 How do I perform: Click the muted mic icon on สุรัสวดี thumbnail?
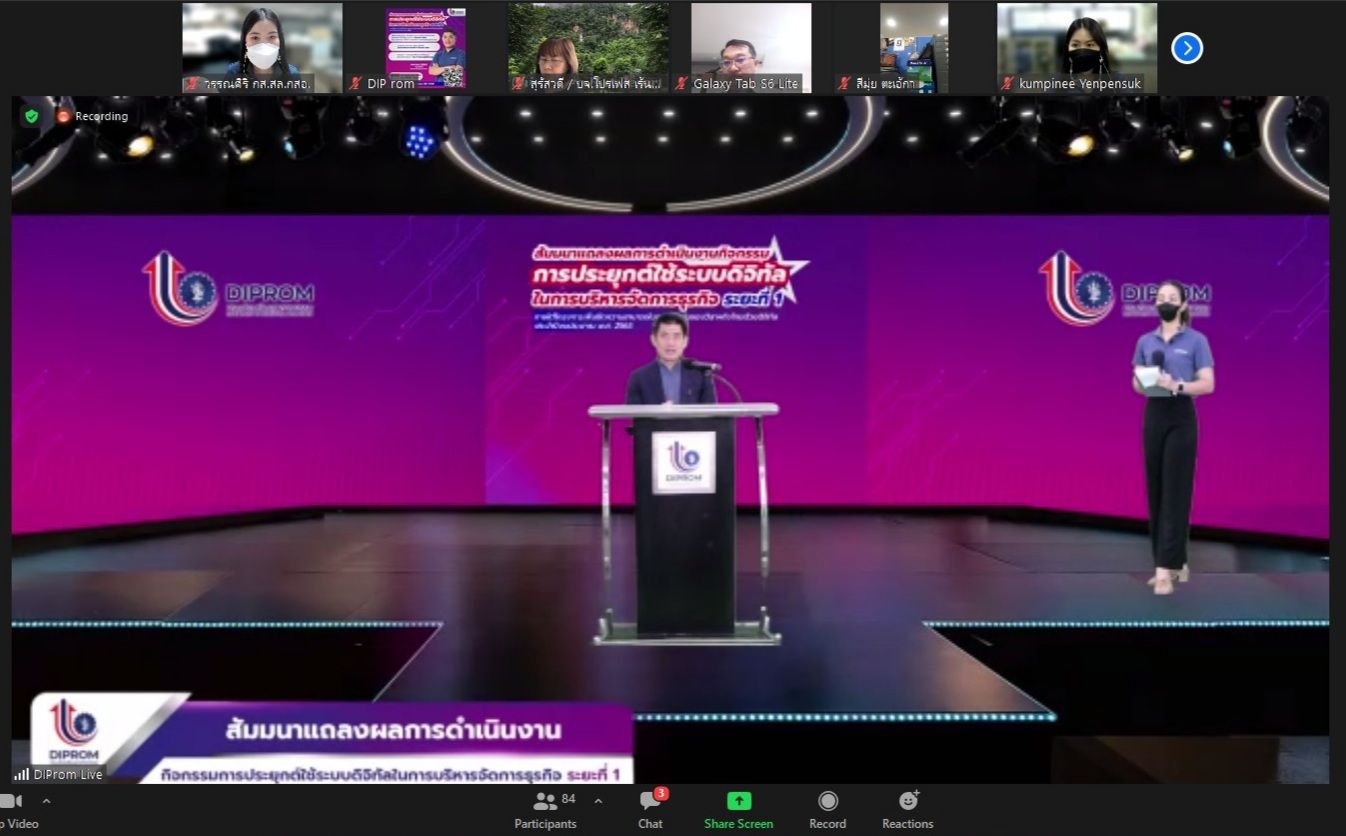coord(518,84)
